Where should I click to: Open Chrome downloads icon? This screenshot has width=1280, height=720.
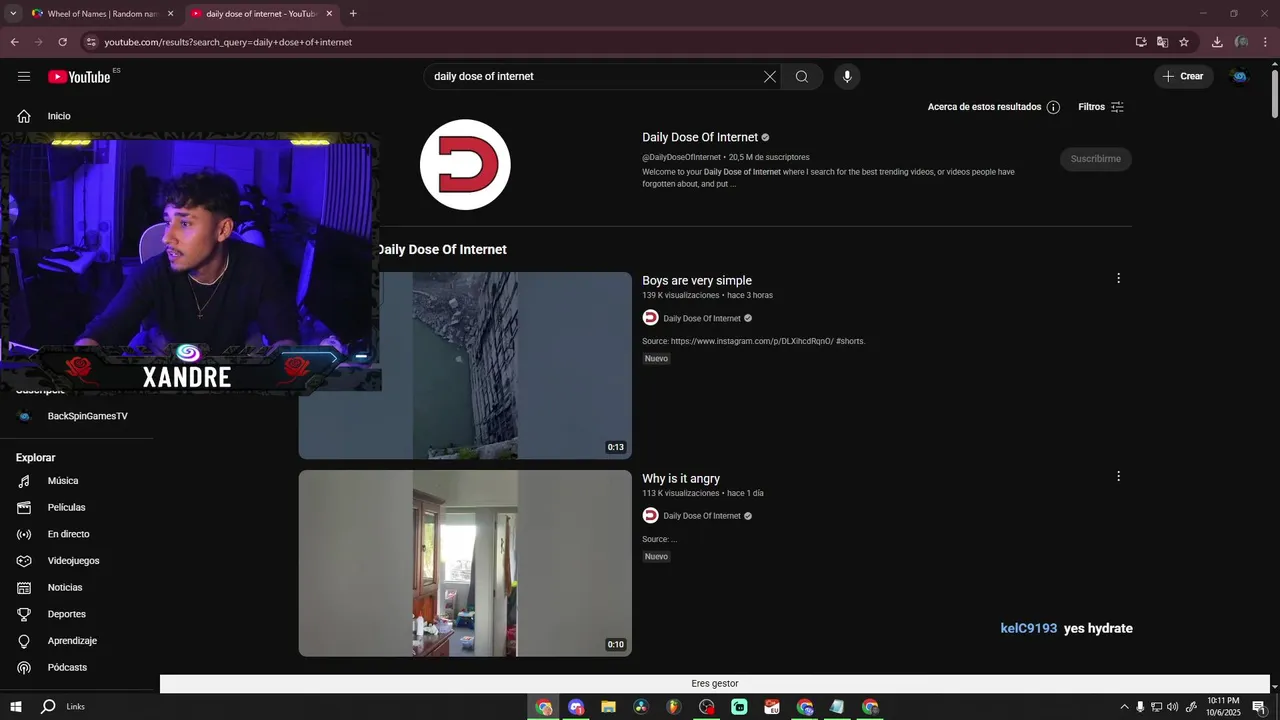point(1217,42)
